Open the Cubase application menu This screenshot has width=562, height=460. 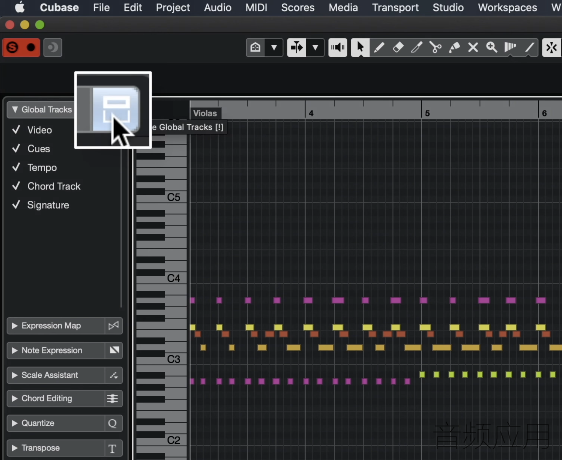pyautogui.click(x=59, y=8)
